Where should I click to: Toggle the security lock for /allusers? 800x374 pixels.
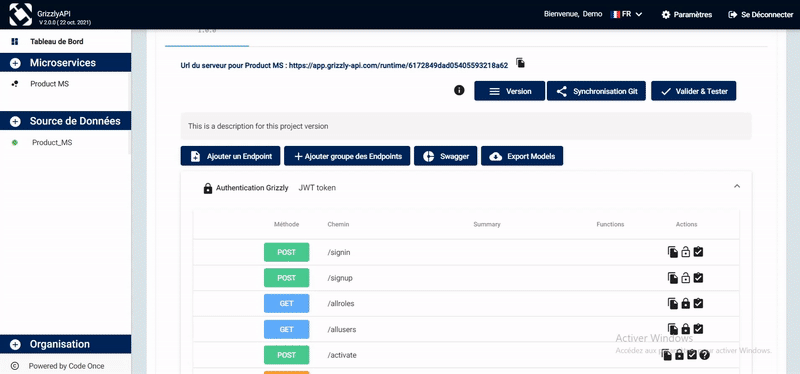click(x=686, y=329)
